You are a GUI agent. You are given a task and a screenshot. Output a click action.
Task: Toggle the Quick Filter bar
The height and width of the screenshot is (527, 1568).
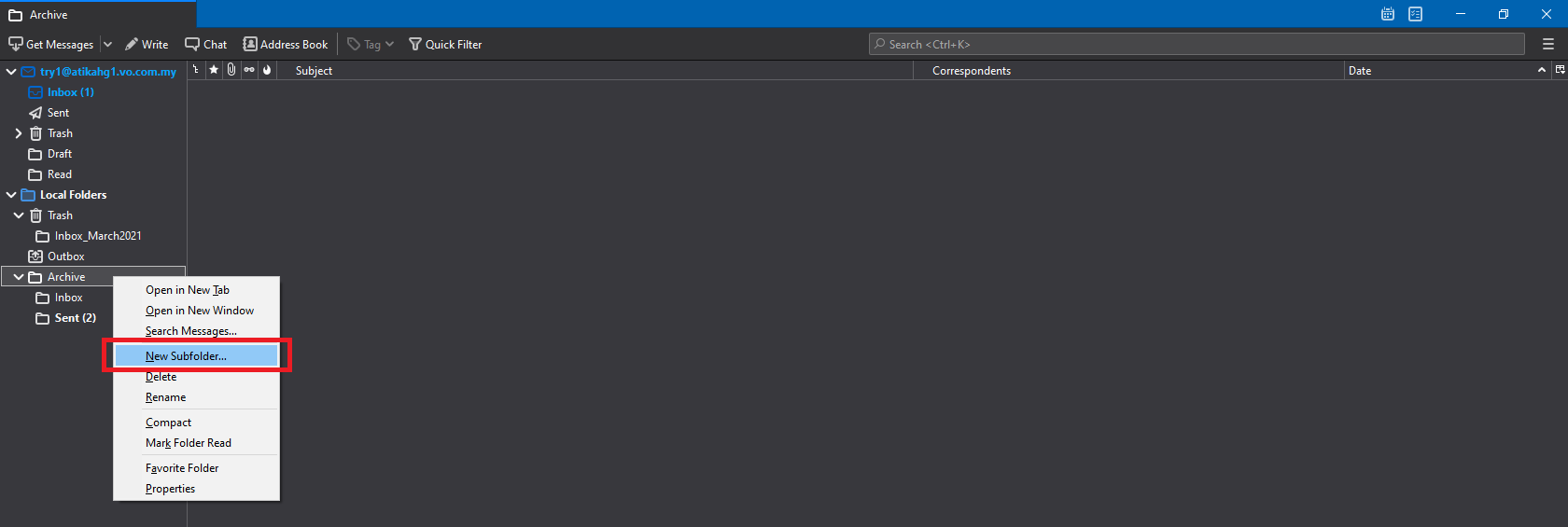pyautogui.click(x=445, y=44)
